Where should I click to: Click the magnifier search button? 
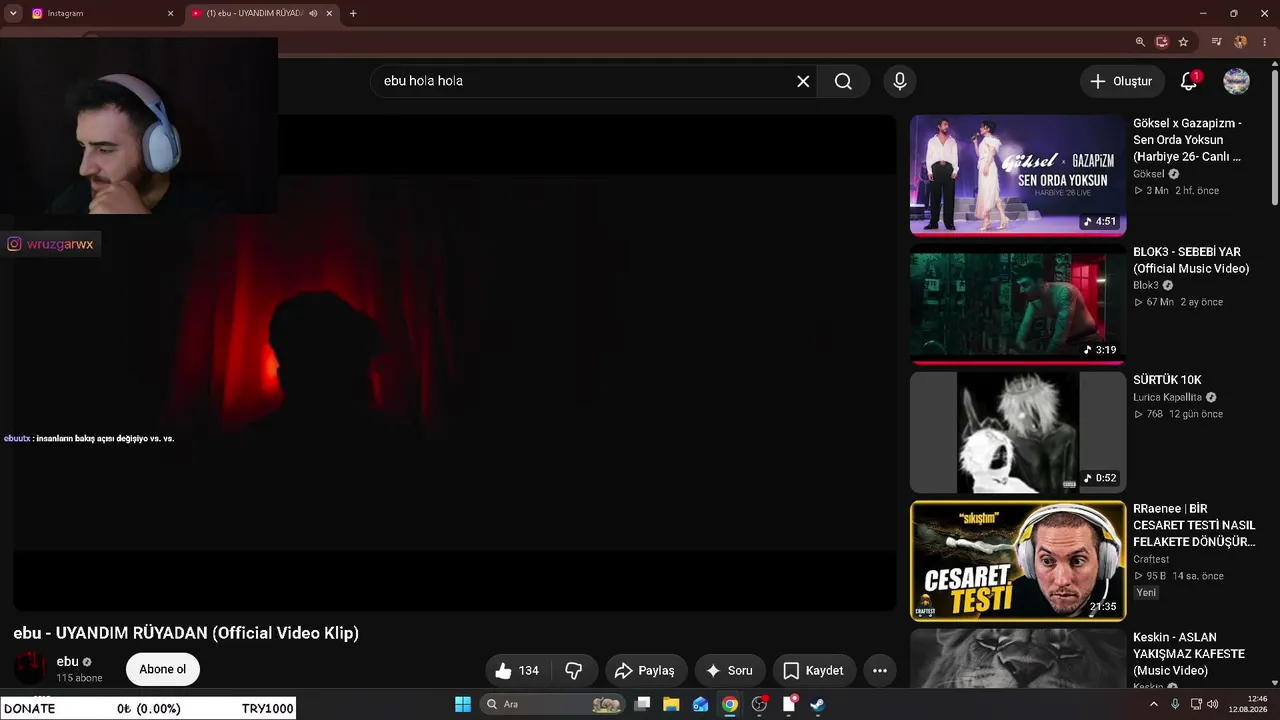(843, 81)
